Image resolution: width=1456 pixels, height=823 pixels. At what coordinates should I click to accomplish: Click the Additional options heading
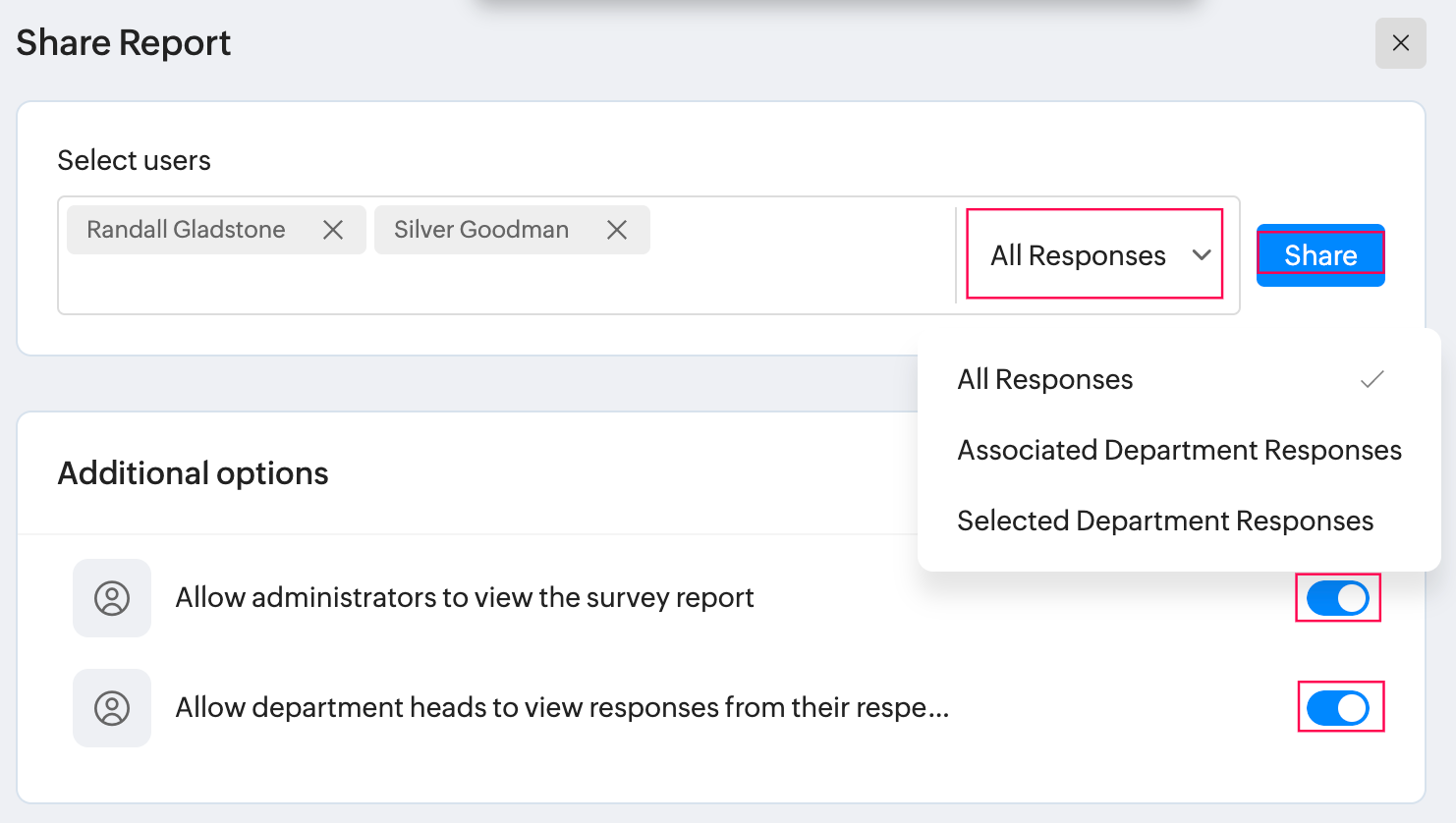[x=194, y=473]
